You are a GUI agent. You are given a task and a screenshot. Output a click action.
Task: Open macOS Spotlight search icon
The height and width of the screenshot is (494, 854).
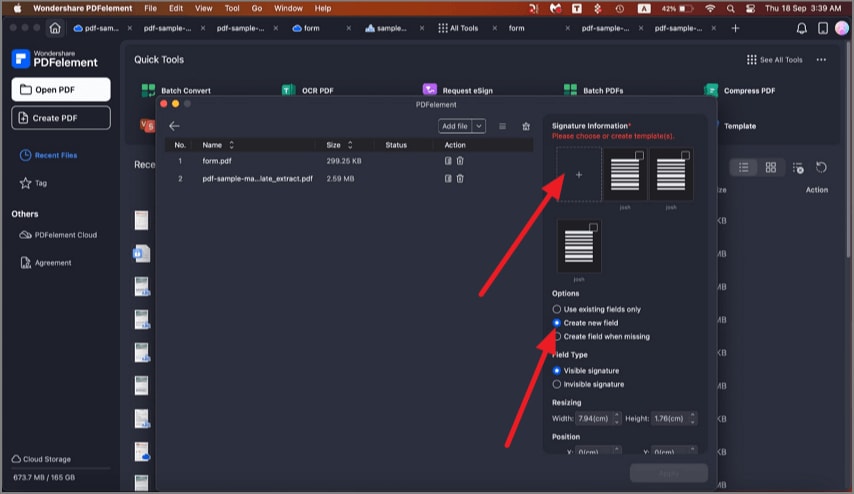click(x=730, y=8)
